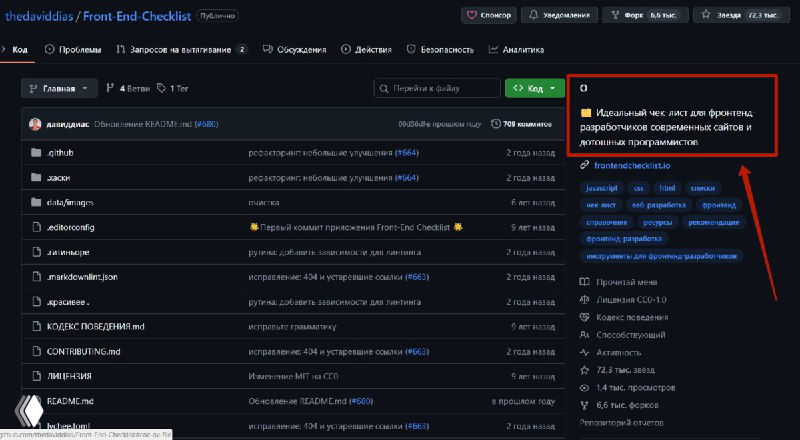The width and height of the screenshot is (800, 440).
Task: Open the Безопасность tab
Action: 440,50
